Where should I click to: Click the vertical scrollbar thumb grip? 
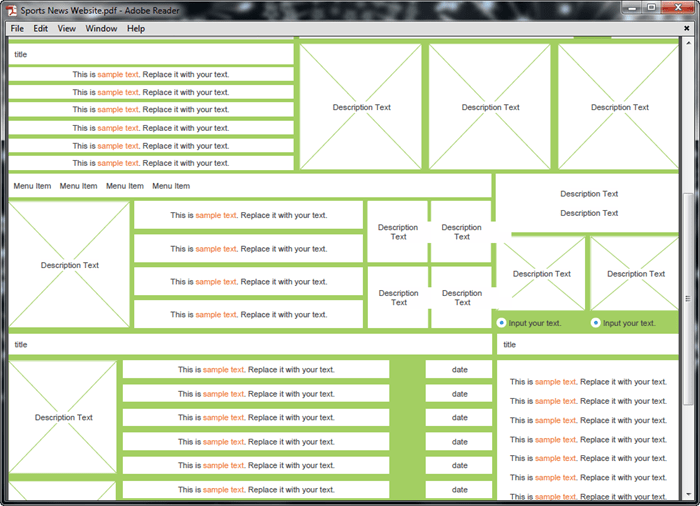click(688, 298)
